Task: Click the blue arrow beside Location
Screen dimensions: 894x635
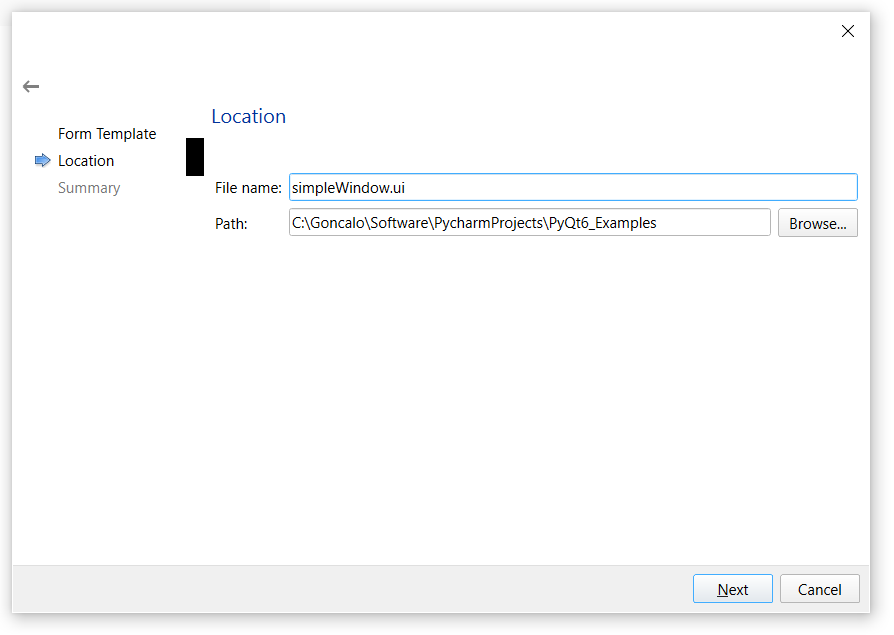Action: point(42,160)
